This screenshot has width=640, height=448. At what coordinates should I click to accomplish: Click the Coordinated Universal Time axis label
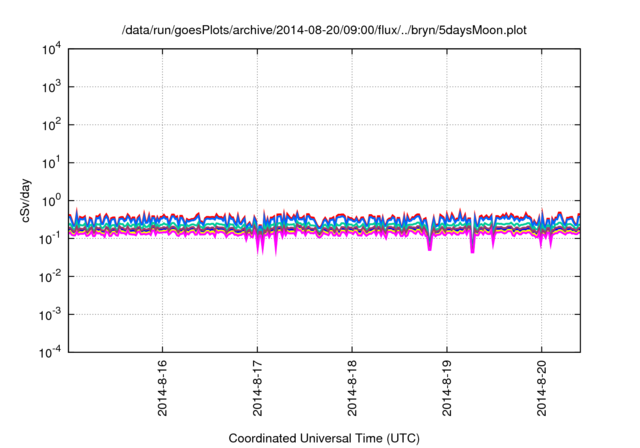click(x=324, y=438)
